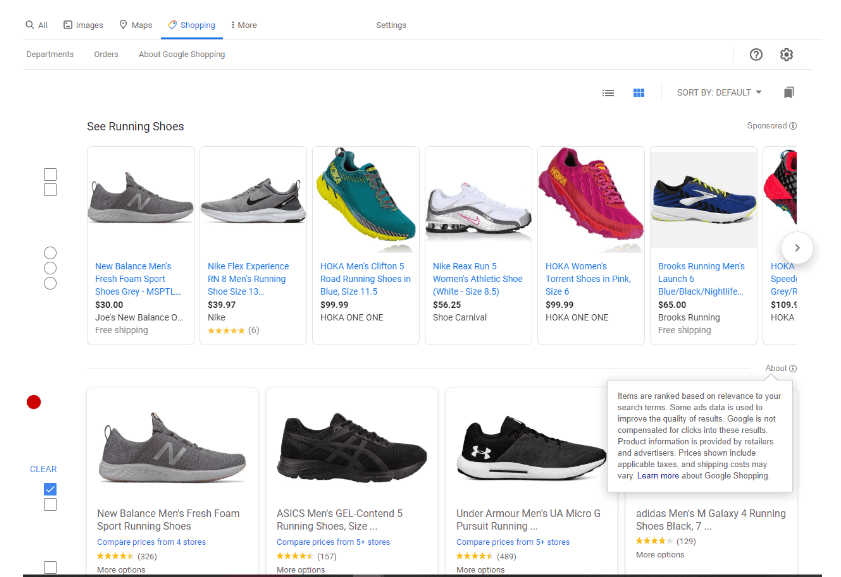Select the red color swatch filter
The image size is (841, 577).
pos(34,402)
